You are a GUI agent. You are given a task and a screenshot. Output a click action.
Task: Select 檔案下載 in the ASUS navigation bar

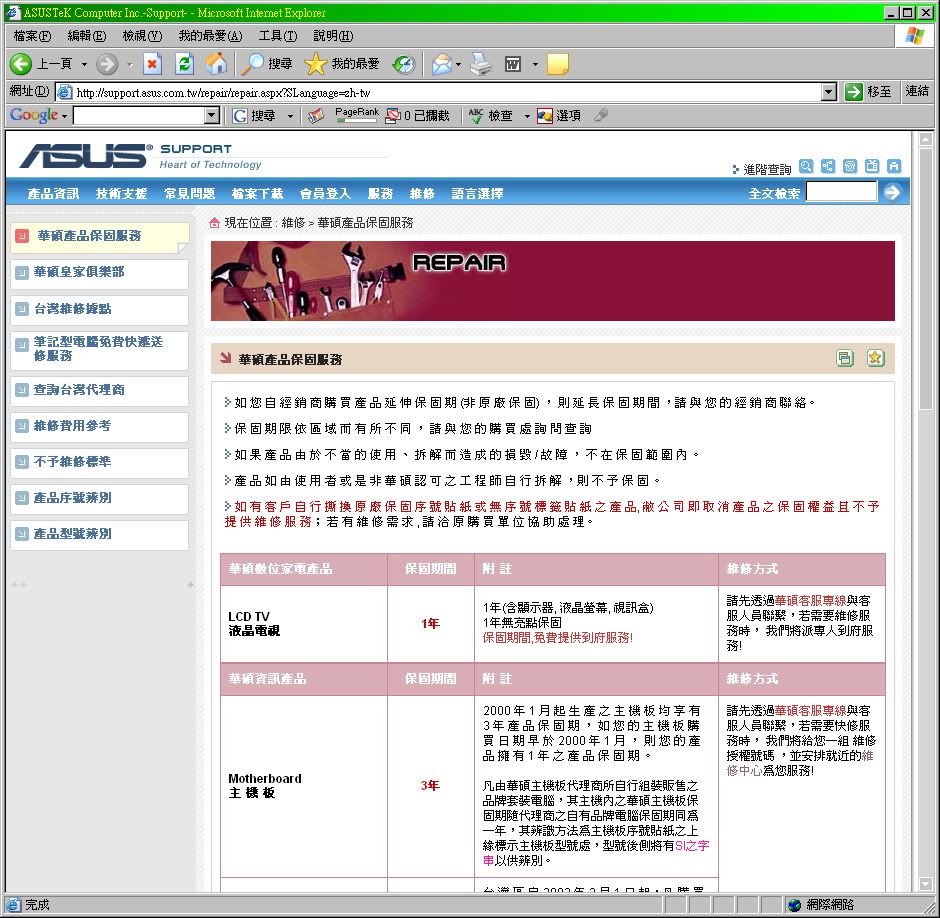click(x=257, y=193)
